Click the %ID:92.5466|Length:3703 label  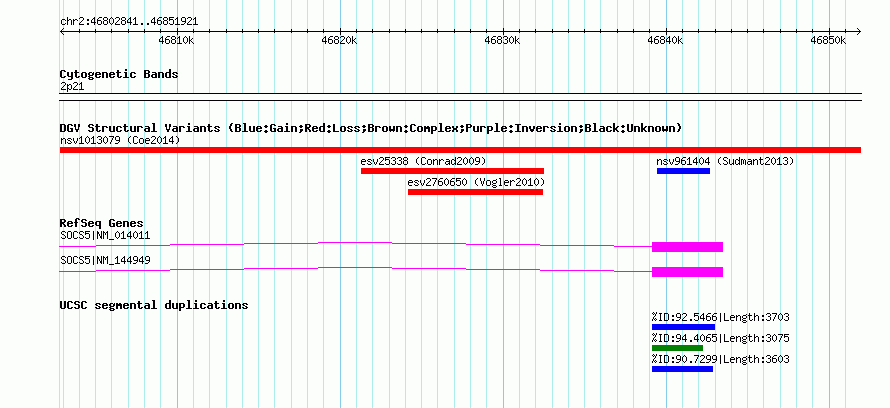[720, 317]
